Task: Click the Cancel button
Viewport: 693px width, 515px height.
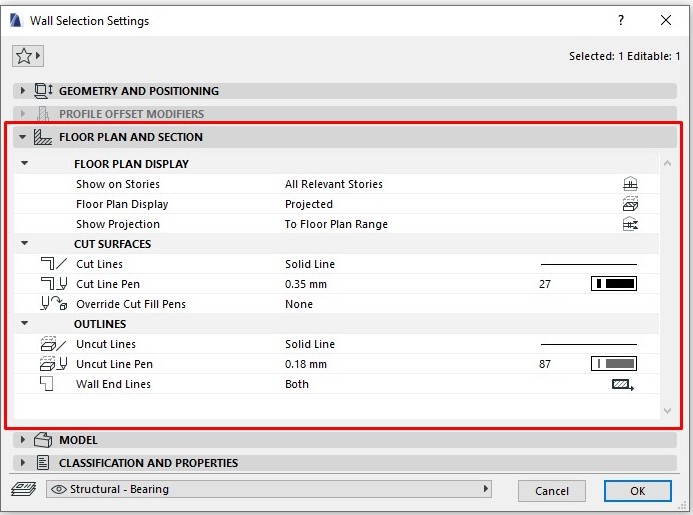Action: tap(551, 491)
